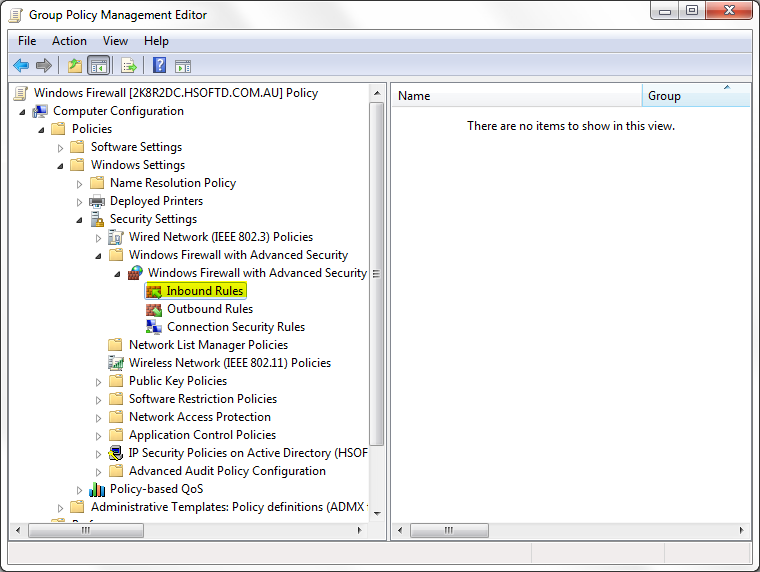Viewport: 760px width, 572px height.
Task: Select Administrative Templates policy definitions item
Action: [x=228, y=507]
